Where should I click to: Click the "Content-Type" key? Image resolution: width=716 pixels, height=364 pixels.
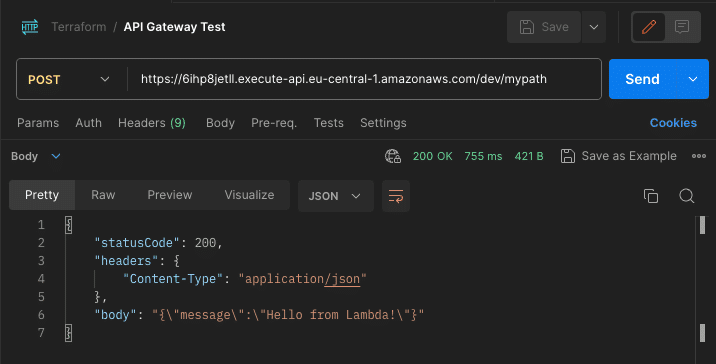[x=173, y=279]
